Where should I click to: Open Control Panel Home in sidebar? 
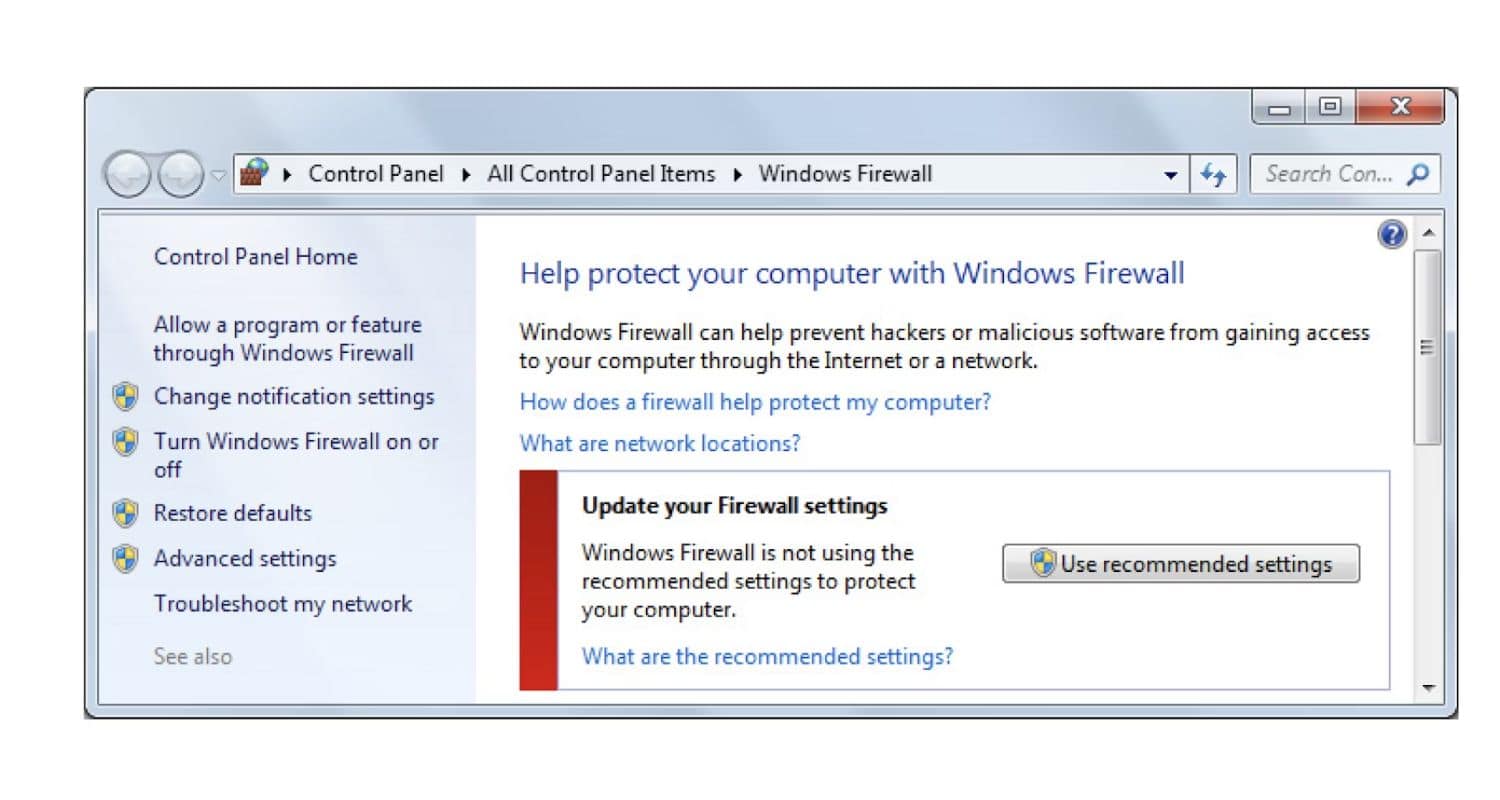[x=255, y=257]
